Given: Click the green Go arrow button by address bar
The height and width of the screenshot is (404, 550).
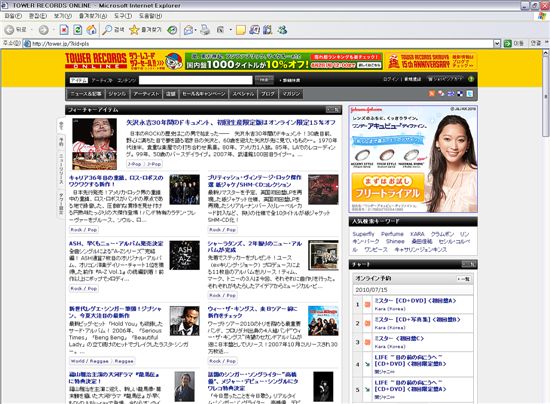Looking at the screenshot, I should point(507,43).
